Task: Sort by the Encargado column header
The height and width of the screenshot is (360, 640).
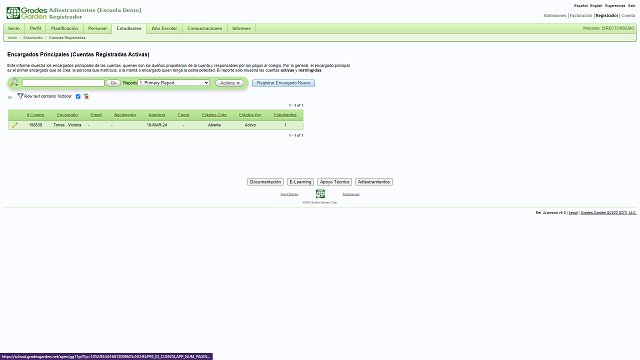Action: click(67, 115)
